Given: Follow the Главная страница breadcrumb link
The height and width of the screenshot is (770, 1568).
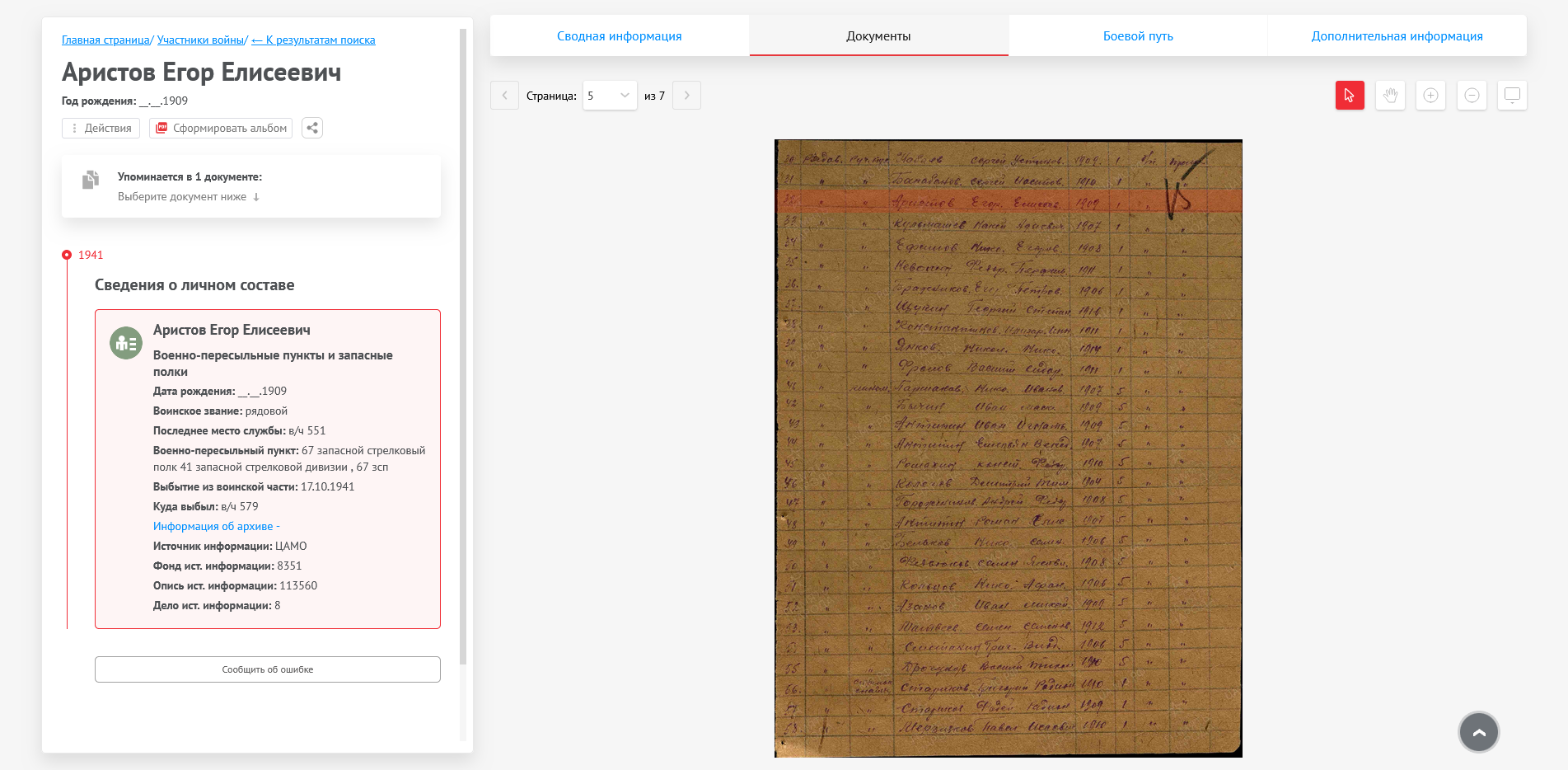Looking at the screenshot, I should (x=105, y=40).
